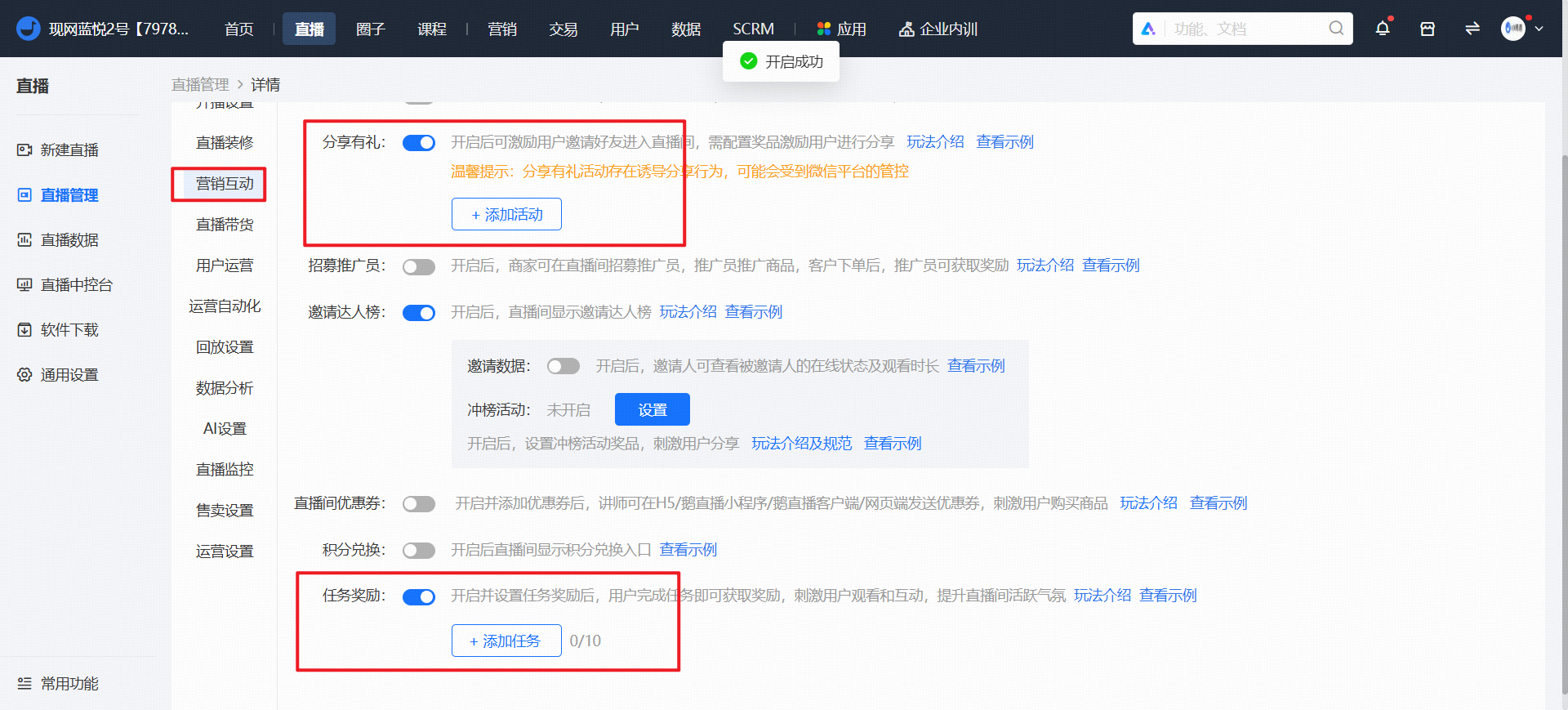Switch to the 直播带货 settings tab
The image size is (1568, 710).
pos(225,225)
